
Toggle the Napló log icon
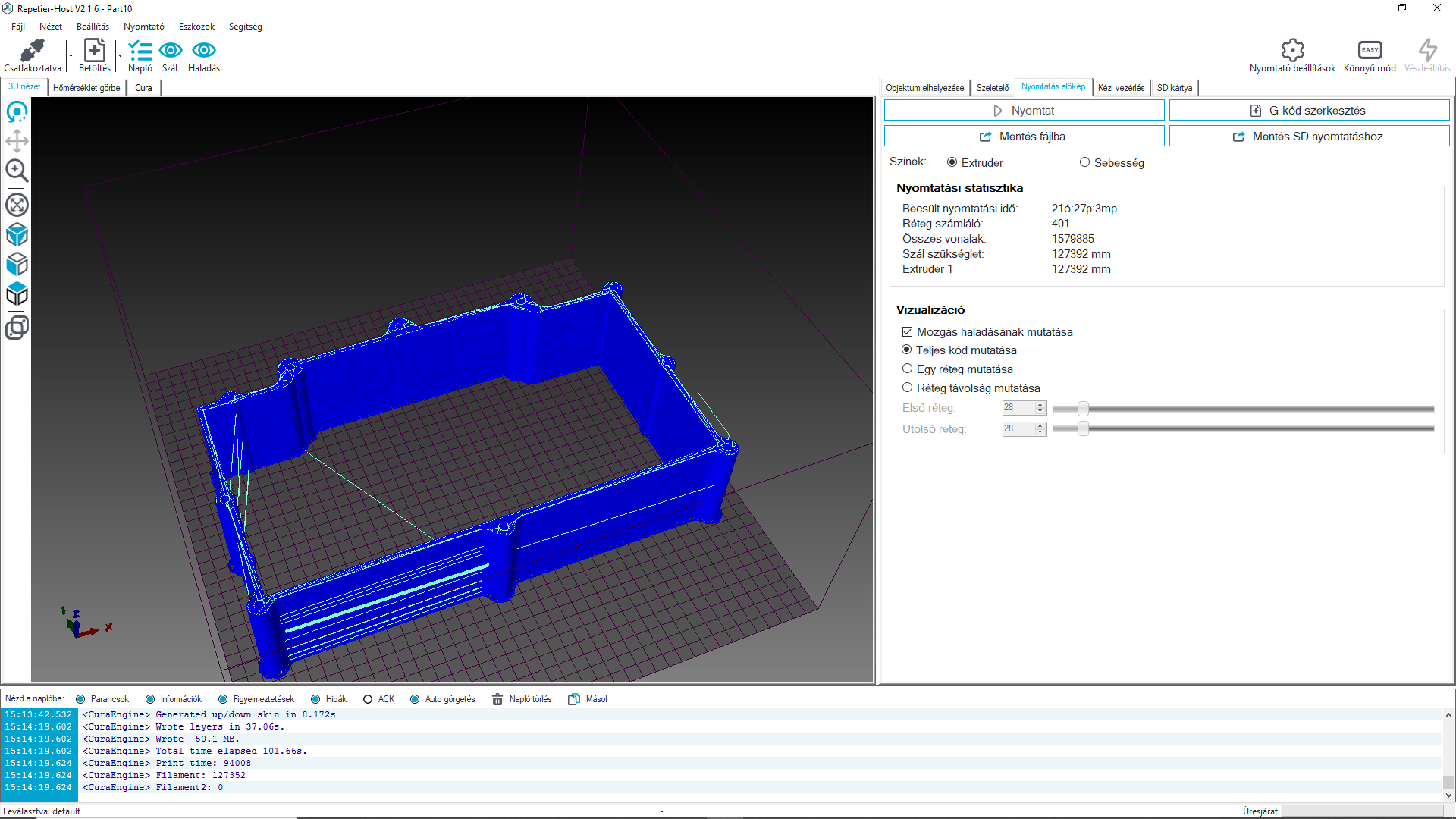140,51
